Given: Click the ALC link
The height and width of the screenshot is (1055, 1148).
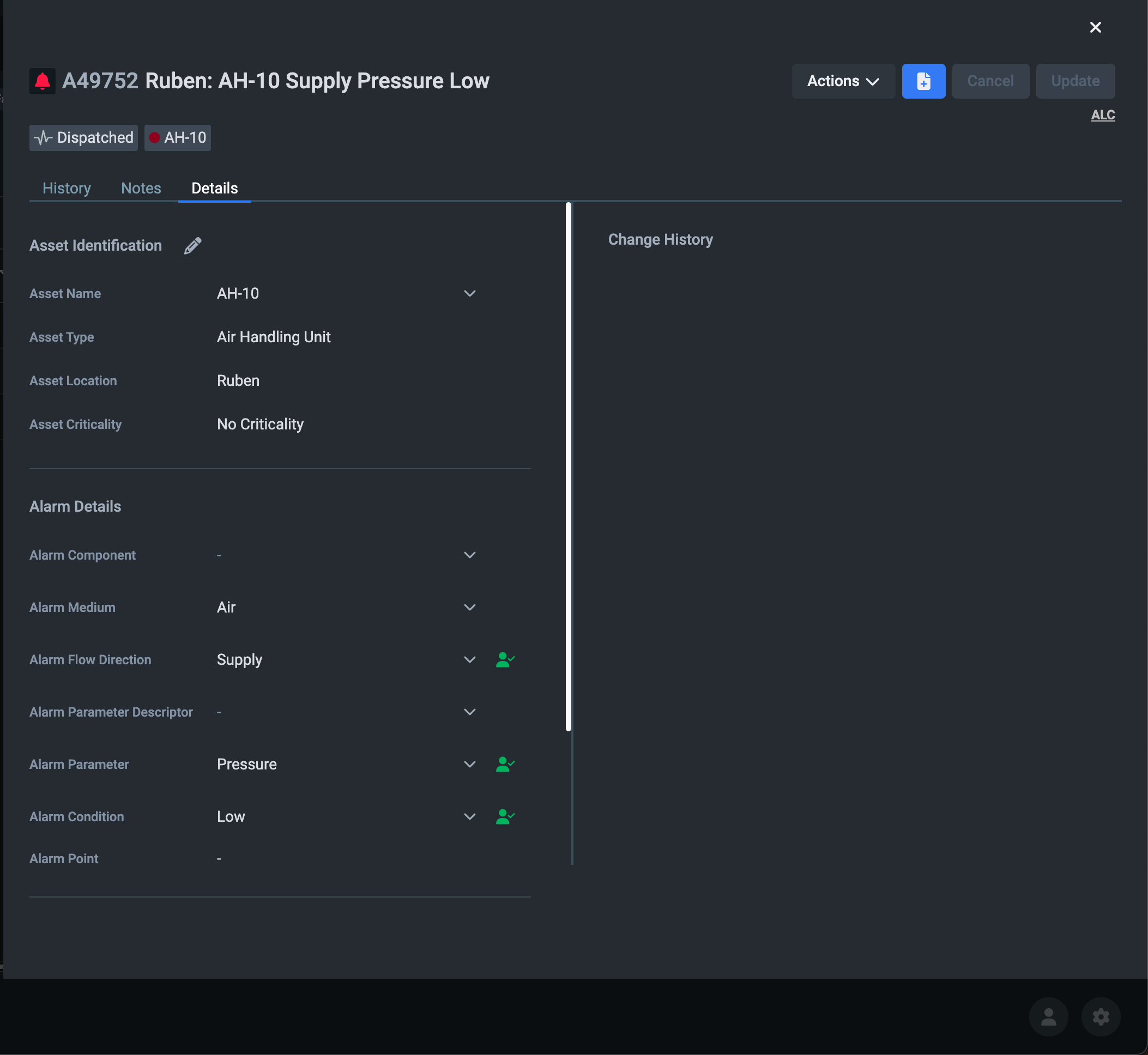Looking at the screenshot, I should pyautogui.click(x=1102, y=115).
